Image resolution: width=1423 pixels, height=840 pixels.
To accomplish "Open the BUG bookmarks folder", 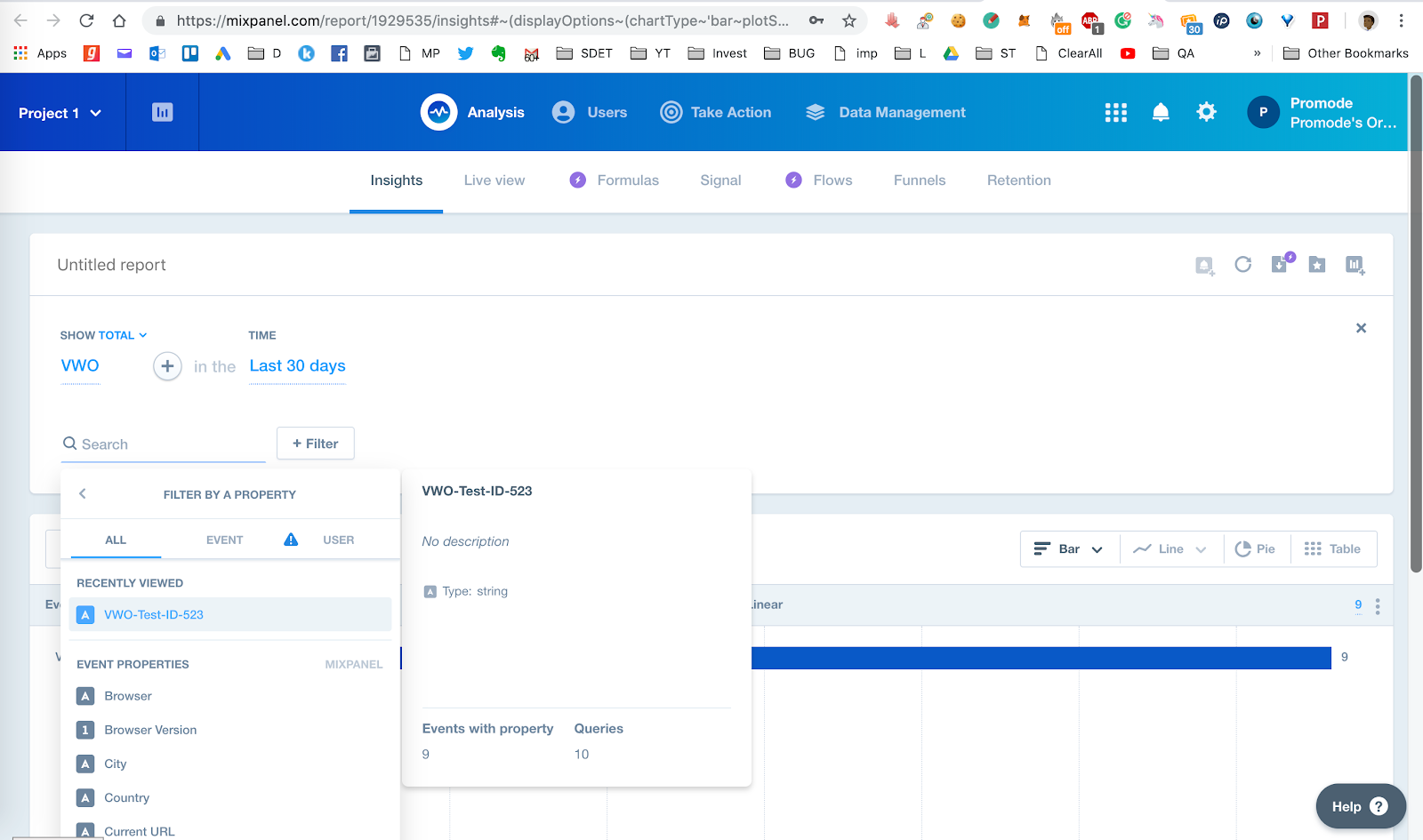I will (x=790, y=53).
